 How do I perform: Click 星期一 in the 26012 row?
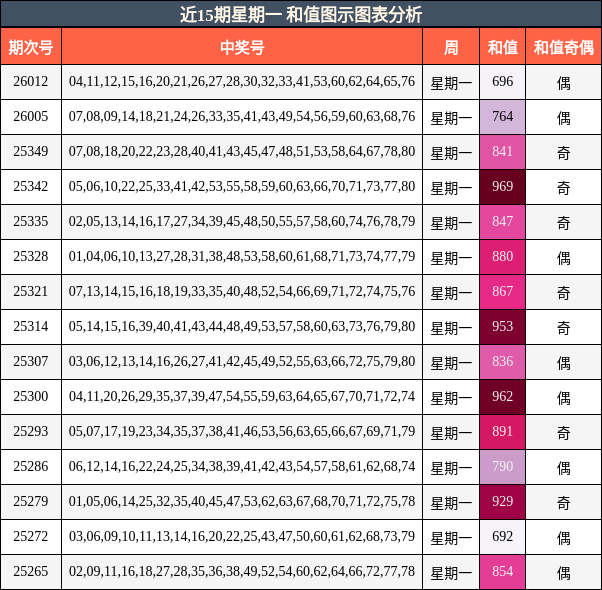point(451,83)
